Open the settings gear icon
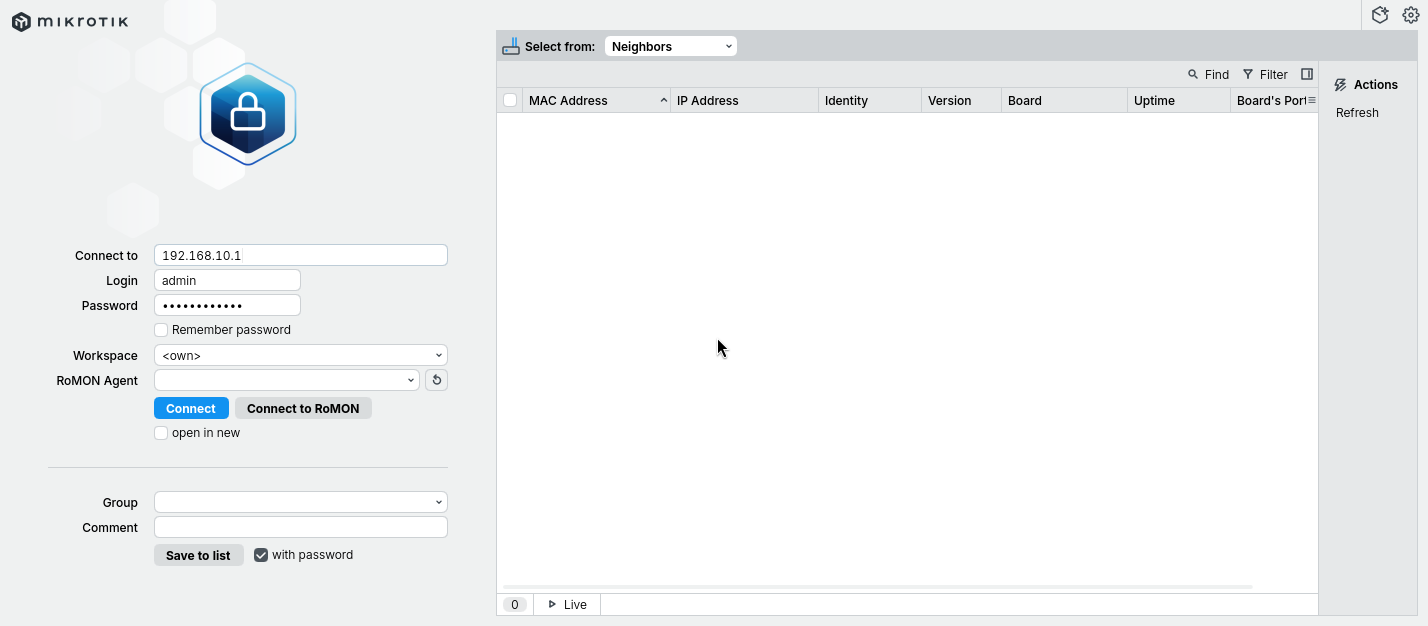1428x626 pixels. (1411, 15)
